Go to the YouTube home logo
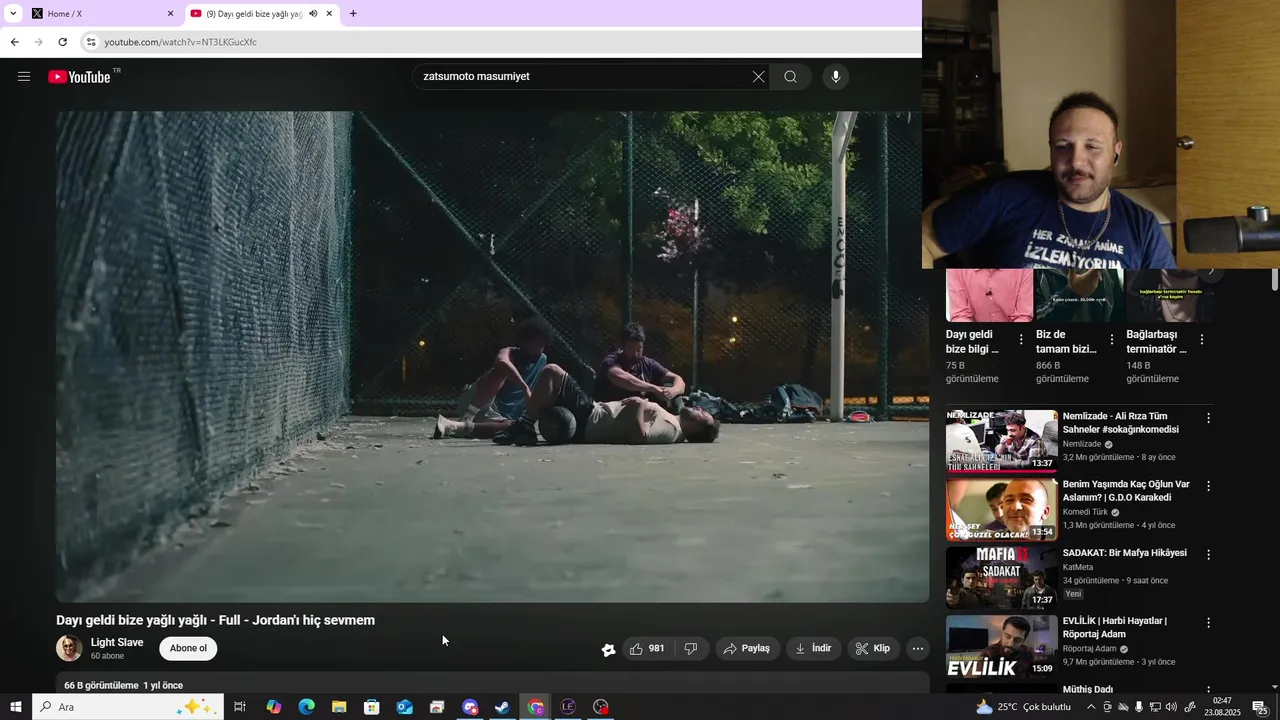1280x720 pixels. click(x=79, y=77)
